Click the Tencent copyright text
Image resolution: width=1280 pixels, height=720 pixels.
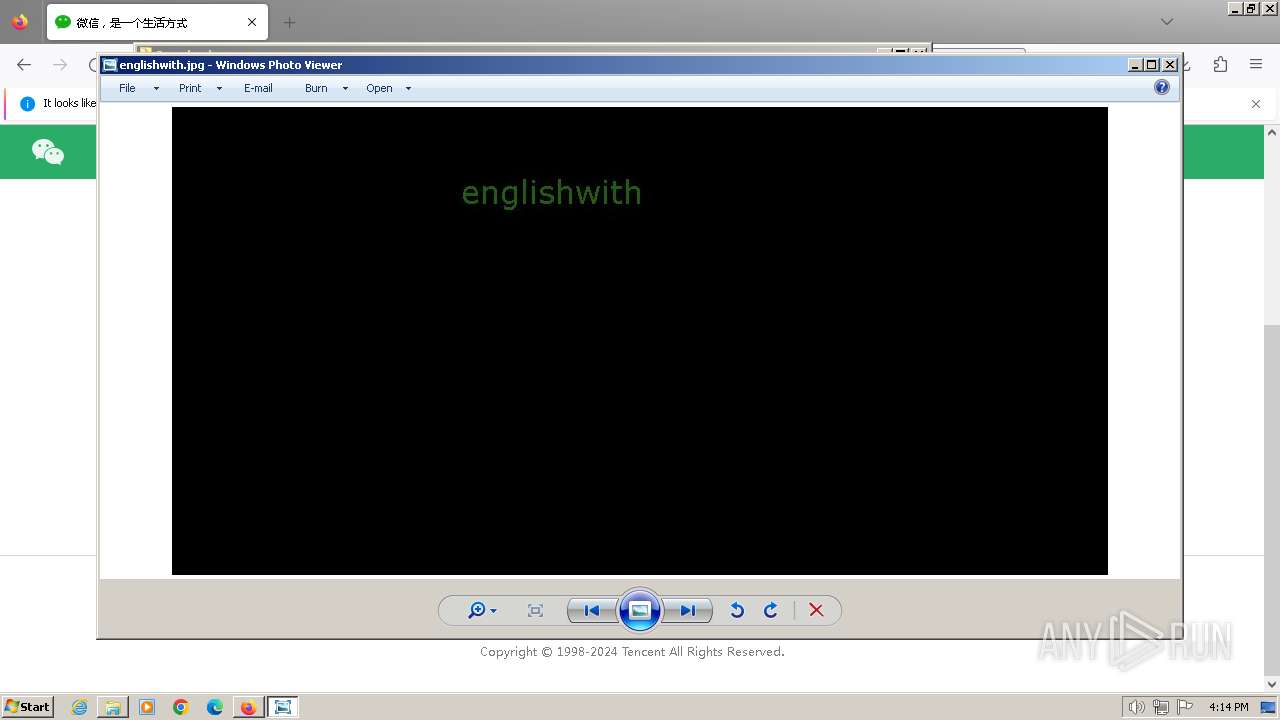(x=632, y=652)
